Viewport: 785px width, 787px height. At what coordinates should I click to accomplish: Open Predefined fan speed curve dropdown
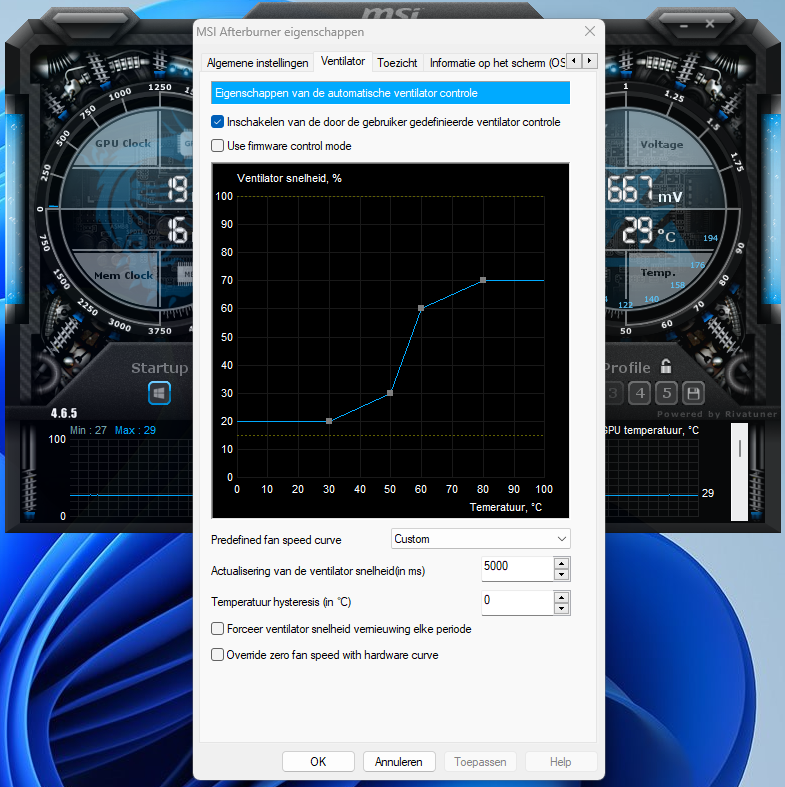pos(480,539)
